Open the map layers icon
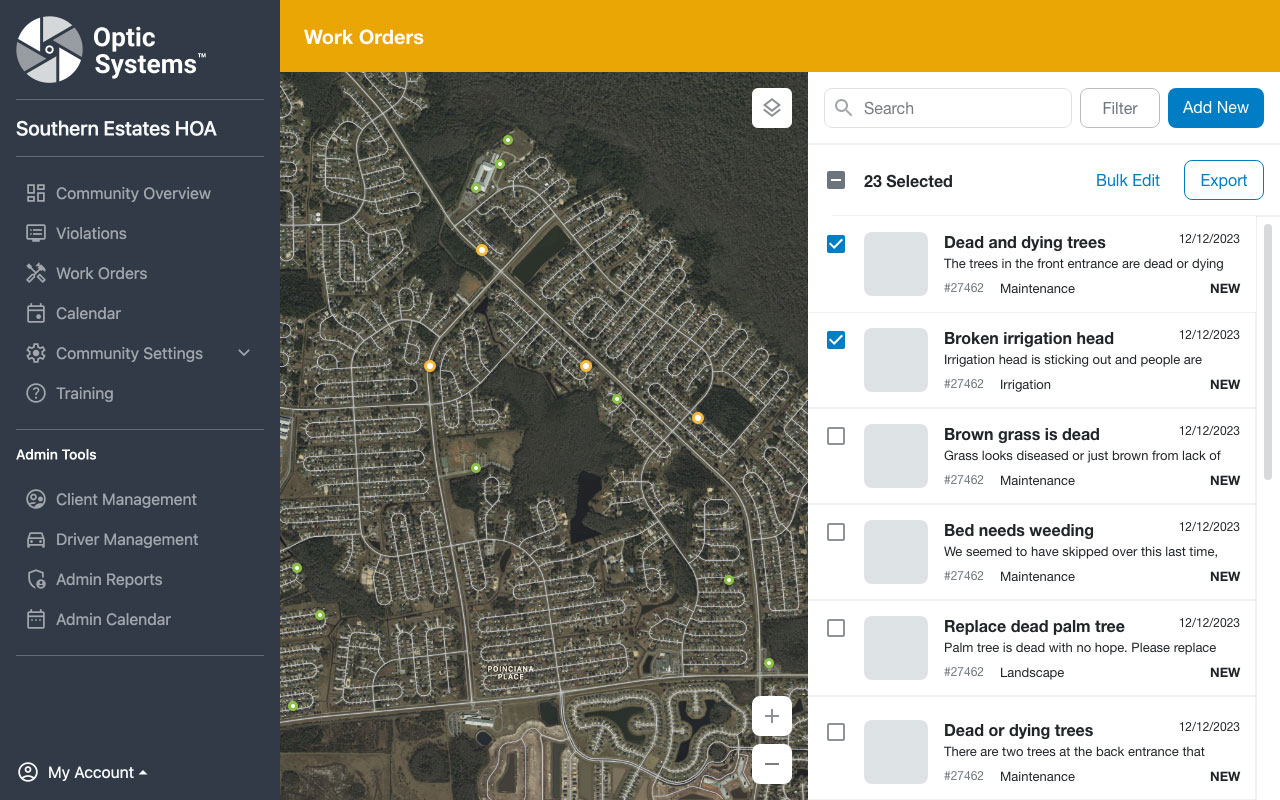Screen dimensions: 1280x800 click(x=771, y=108)
